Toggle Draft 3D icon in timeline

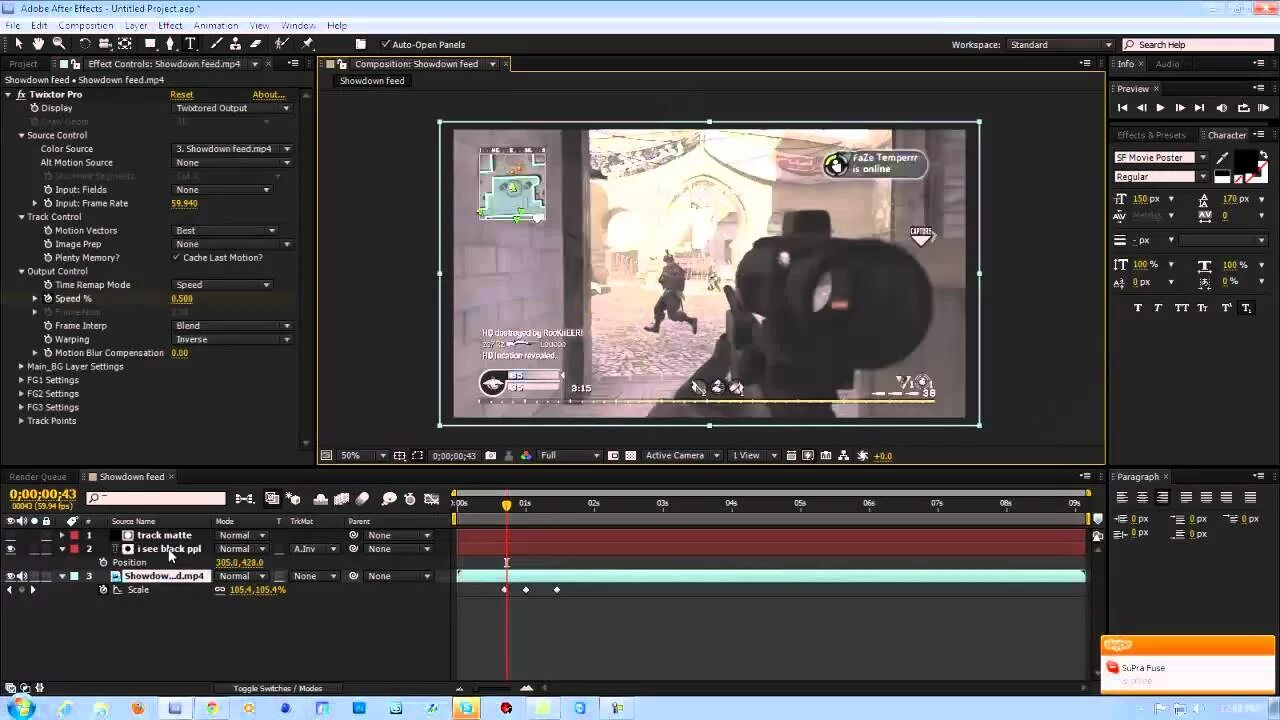(294, 499)
